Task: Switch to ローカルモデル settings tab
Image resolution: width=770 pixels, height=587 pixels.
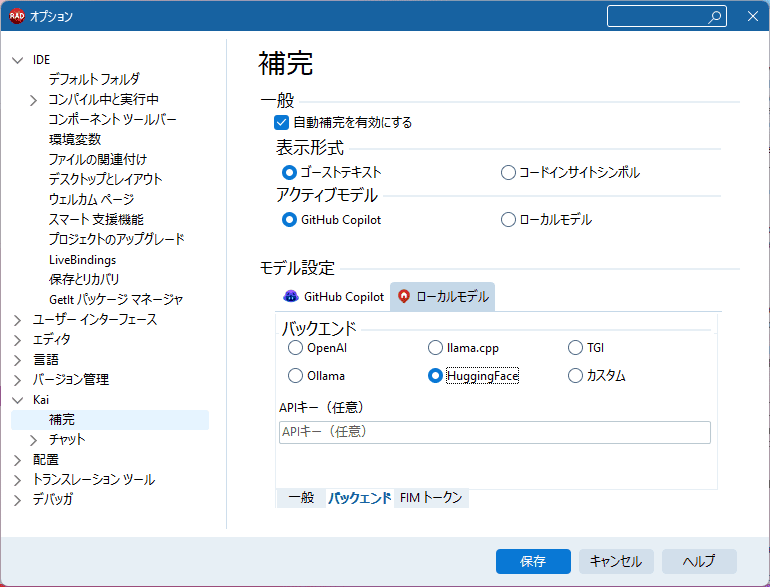Action: 442,297
